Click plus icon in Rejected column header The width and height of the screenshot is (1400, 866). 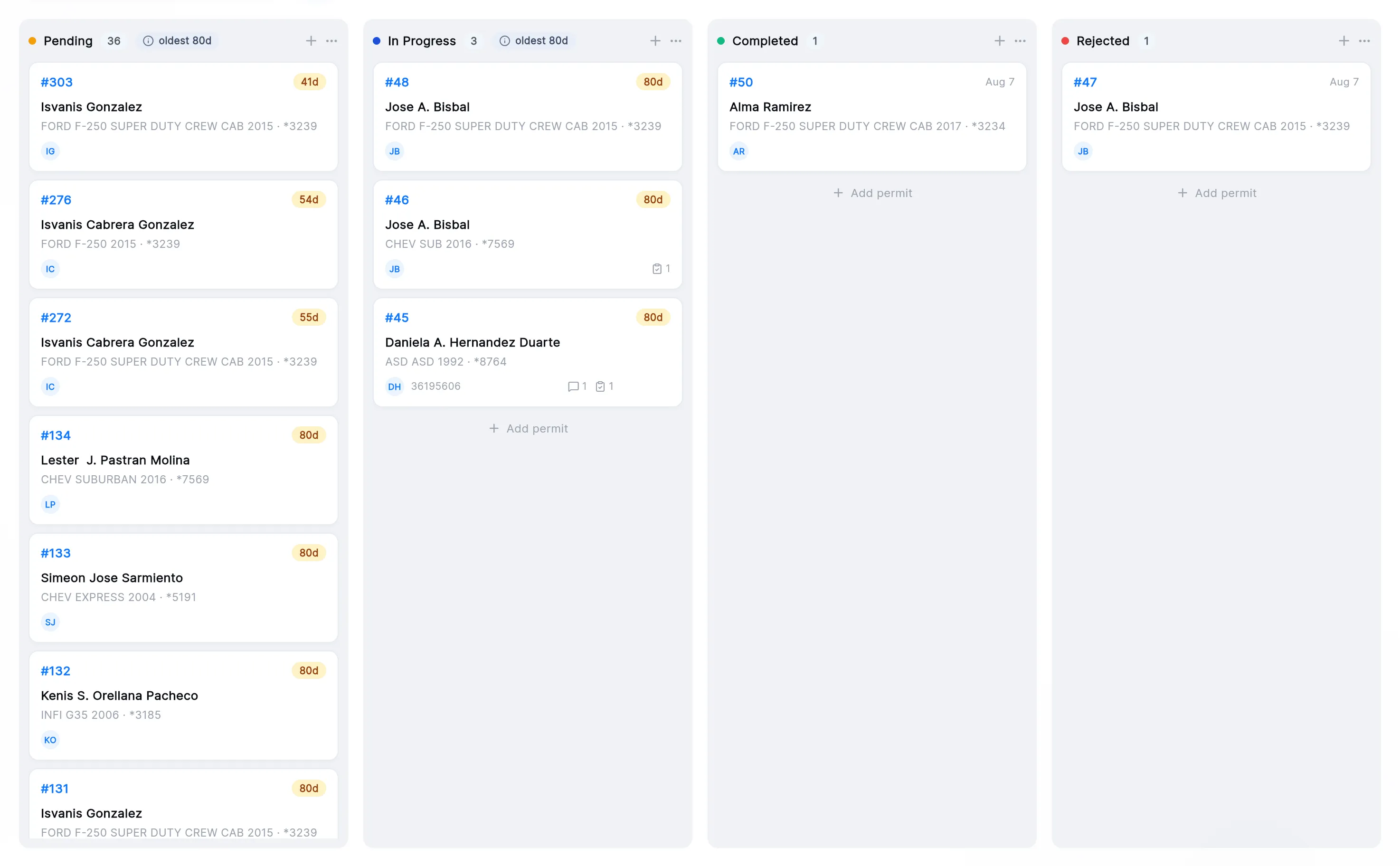tap(1344, 41)
